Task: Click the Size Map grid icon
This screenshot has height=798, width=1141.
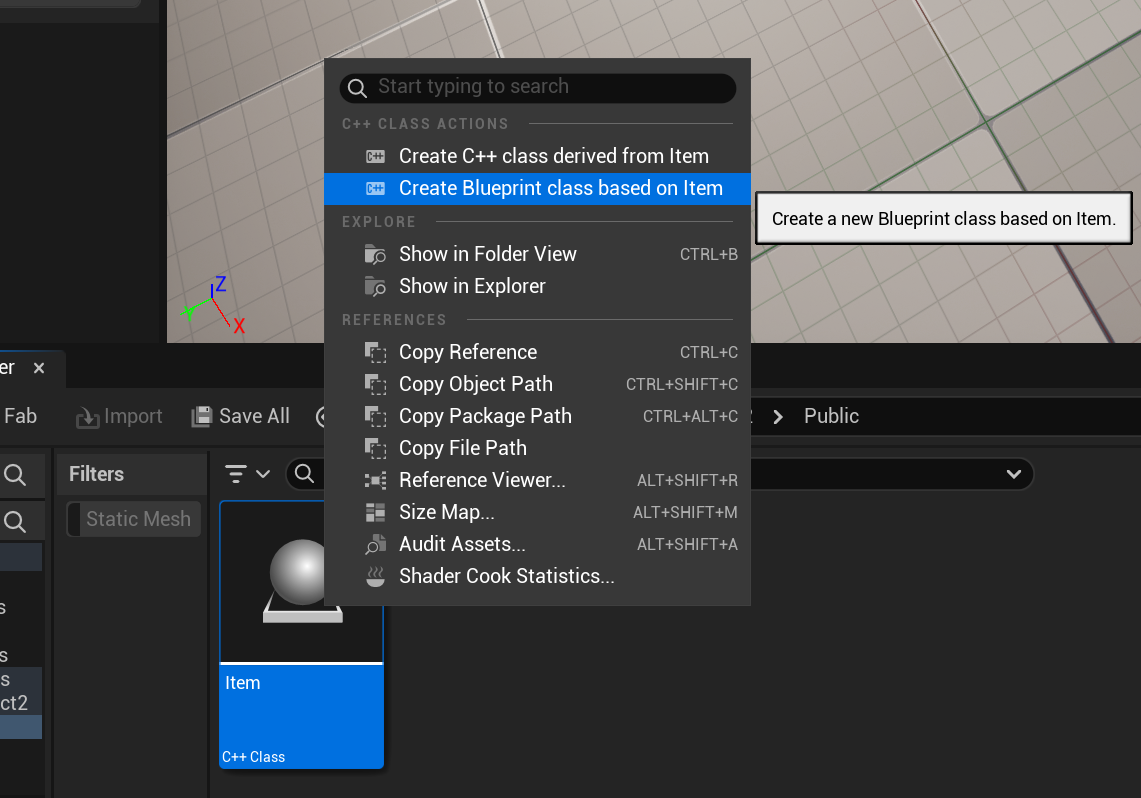Action: tap(375, 512)
